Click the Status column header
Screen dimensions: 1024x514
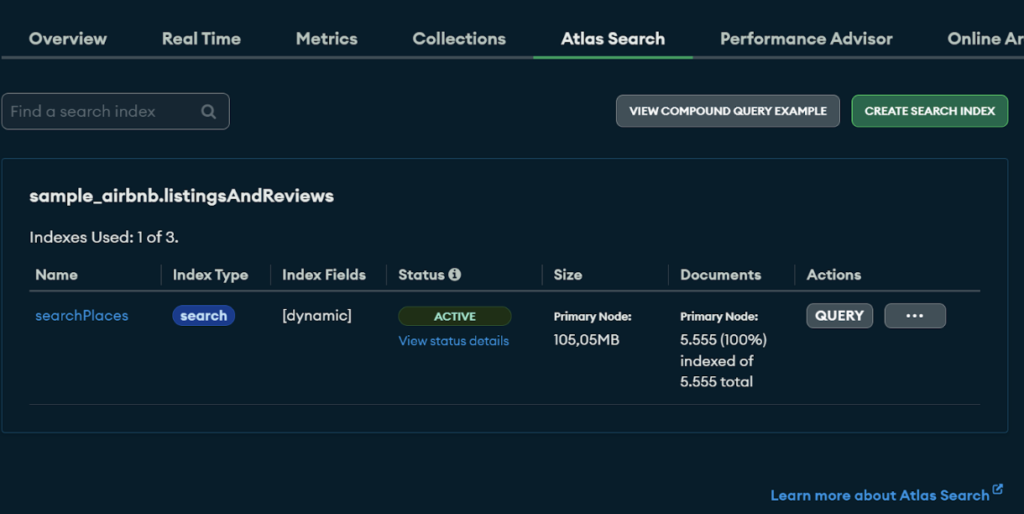coord(421,274)
